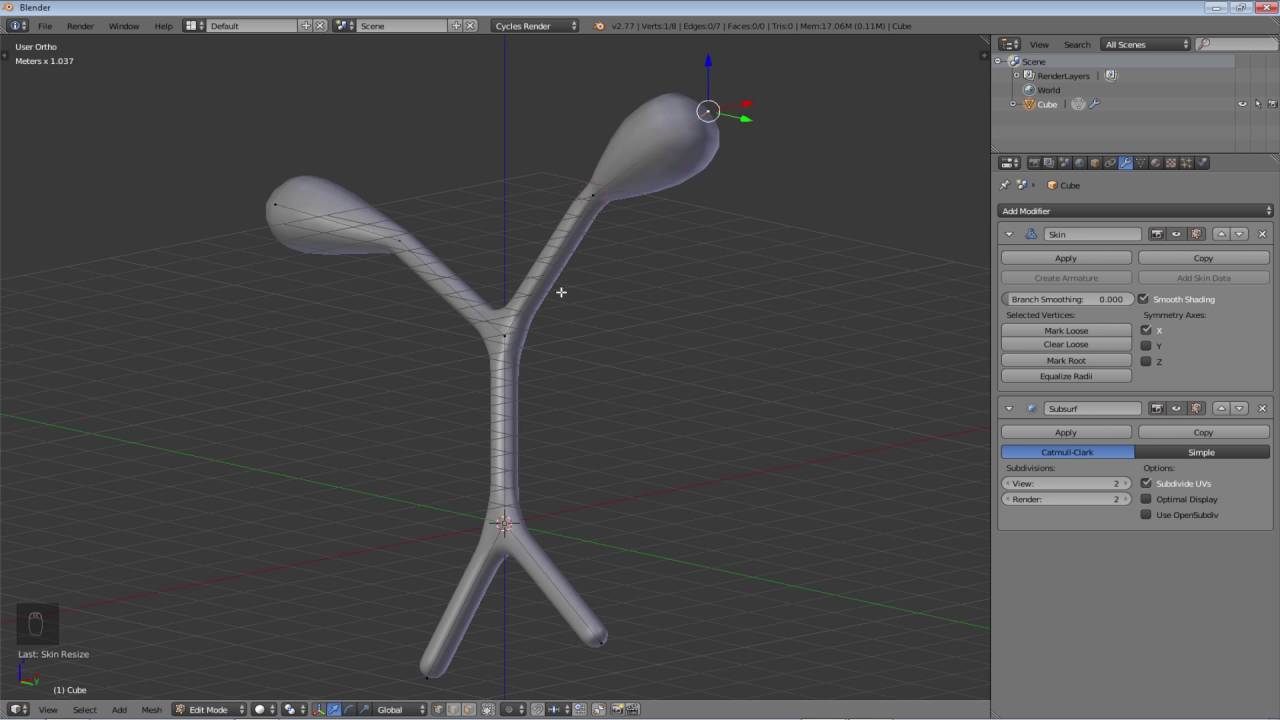Toggle the 3D manipulator widget in viewport header
The width and height of the screenshot is (1280, 720).
click(319, 710)
